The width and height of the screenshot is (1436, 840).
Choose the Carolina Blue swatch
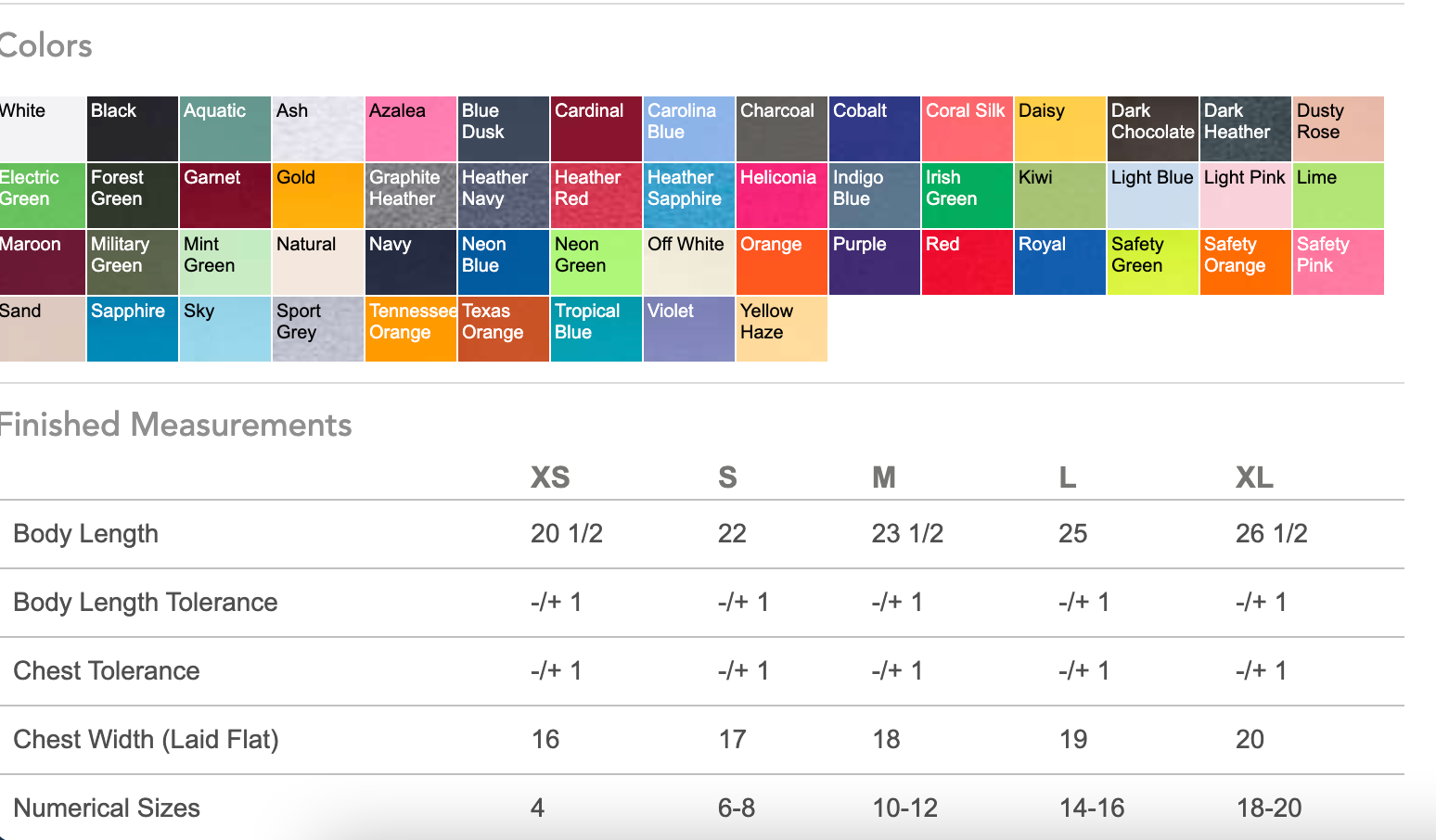[x=689, y=129]
